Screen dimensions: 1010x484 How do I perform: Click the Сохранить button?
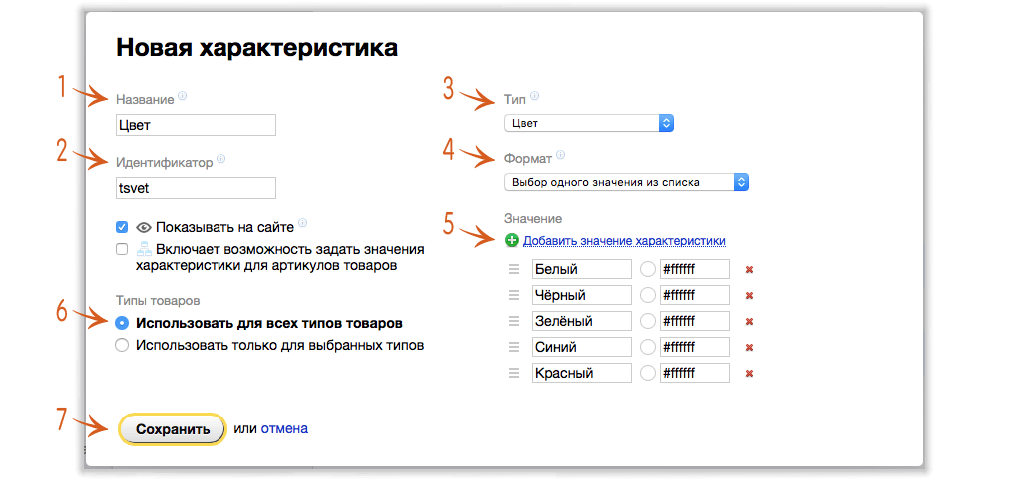(x=173, y=429)
